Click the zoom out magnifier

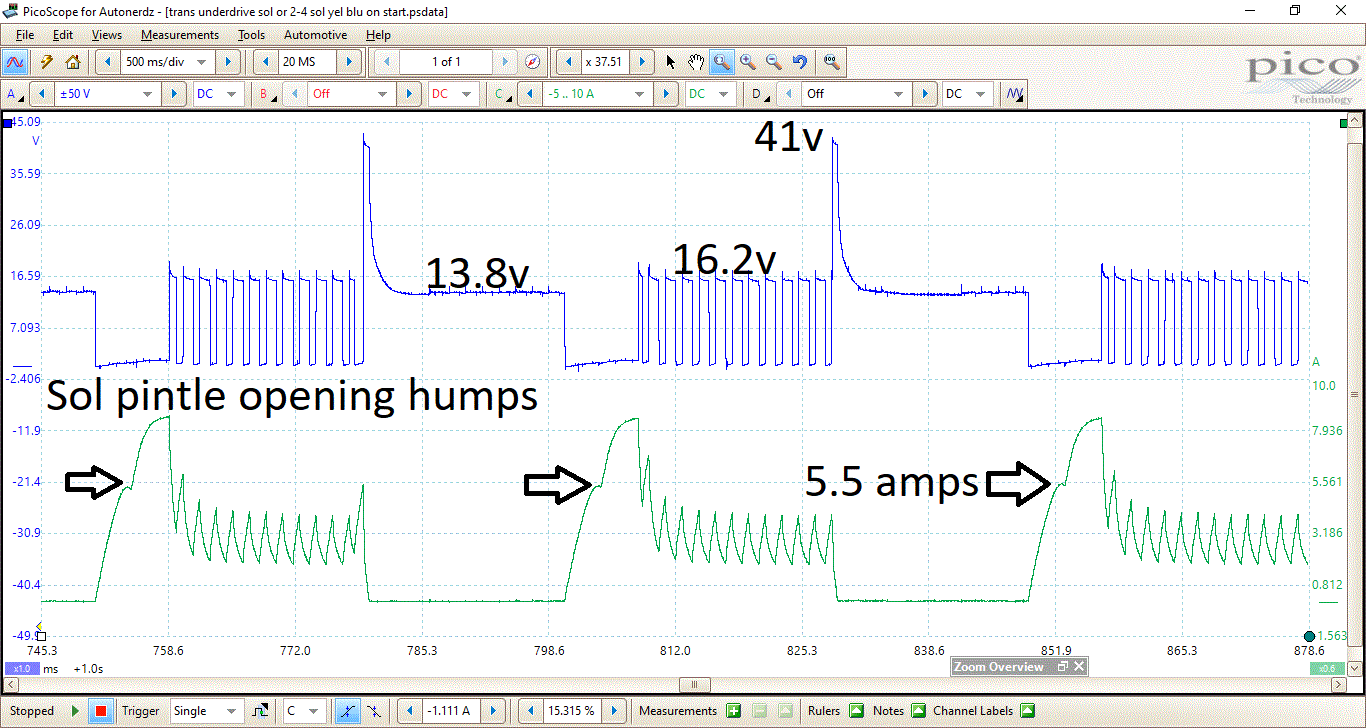click(772, 61)
